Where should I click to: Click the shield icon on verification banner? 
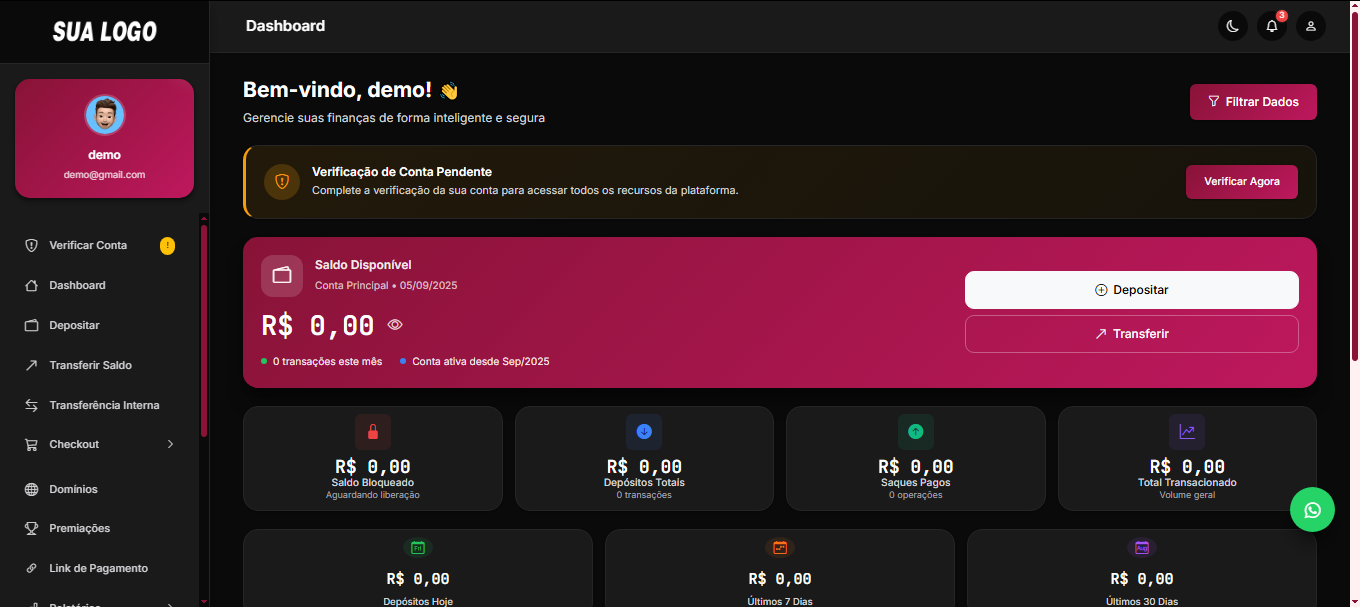pyautogui.click(x=281, y=182)
